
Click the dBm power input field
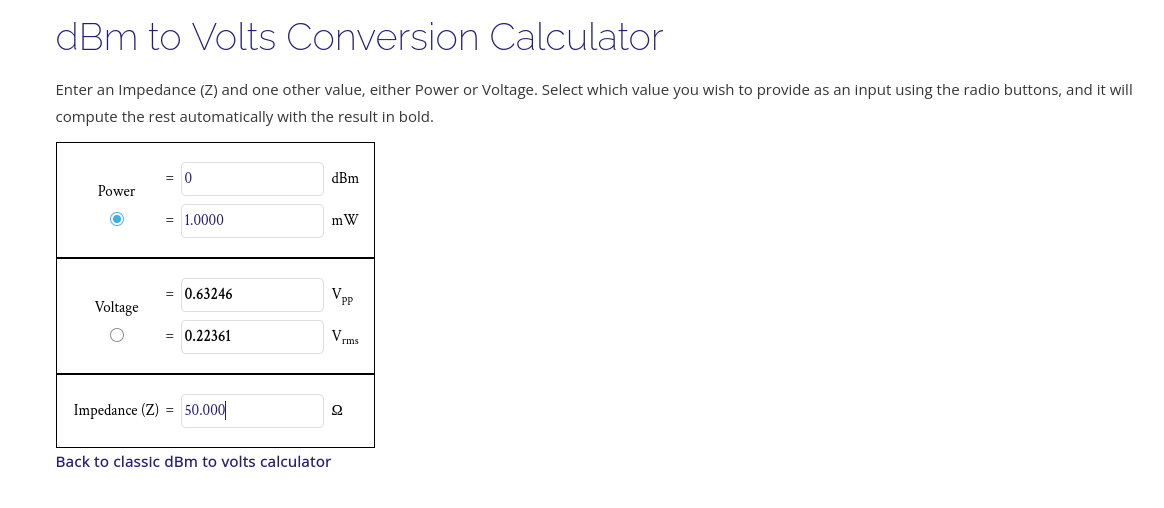point(252,179)
